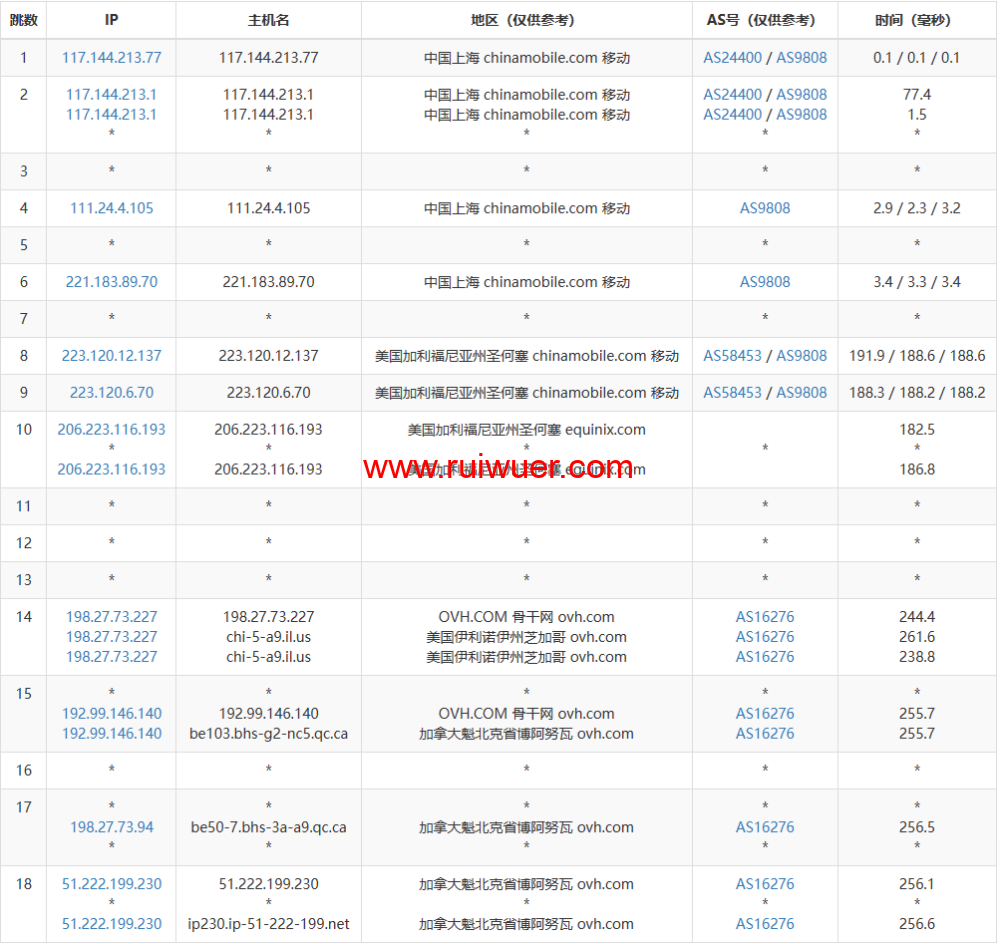Click the 跳数 column header

pos(23,20)
